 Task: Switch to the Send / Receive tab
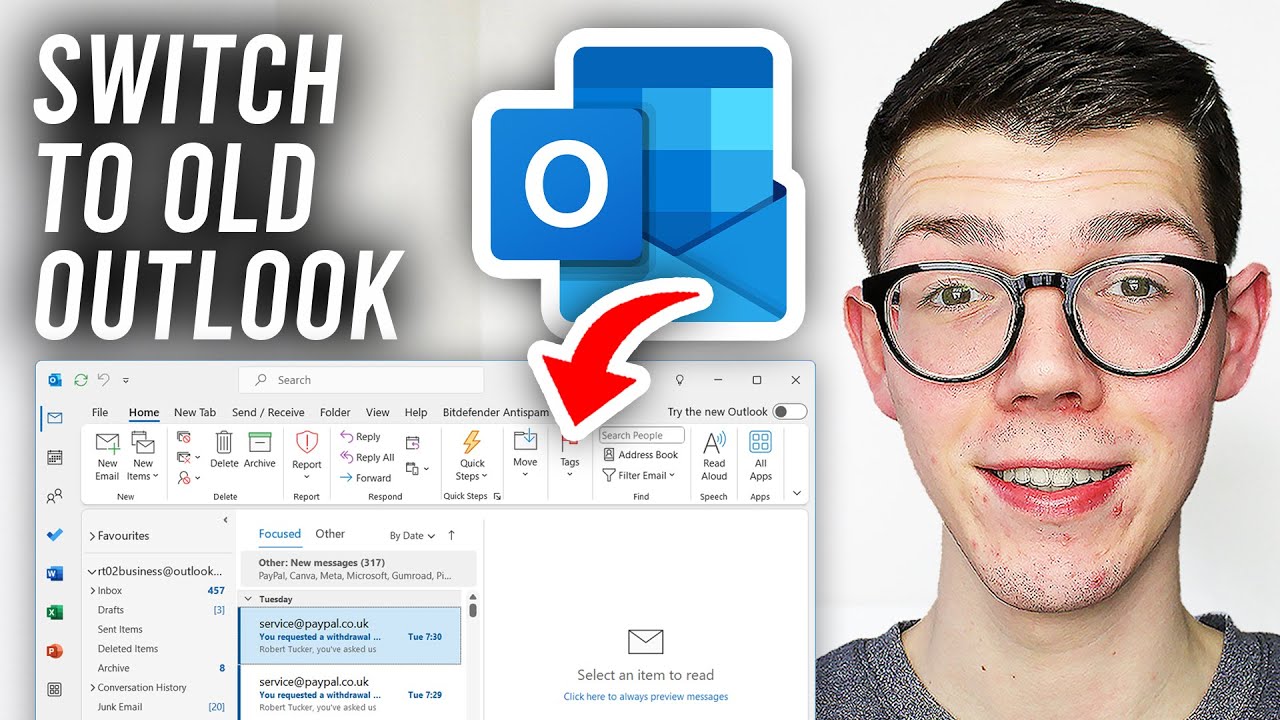click(x=268, y=412)
